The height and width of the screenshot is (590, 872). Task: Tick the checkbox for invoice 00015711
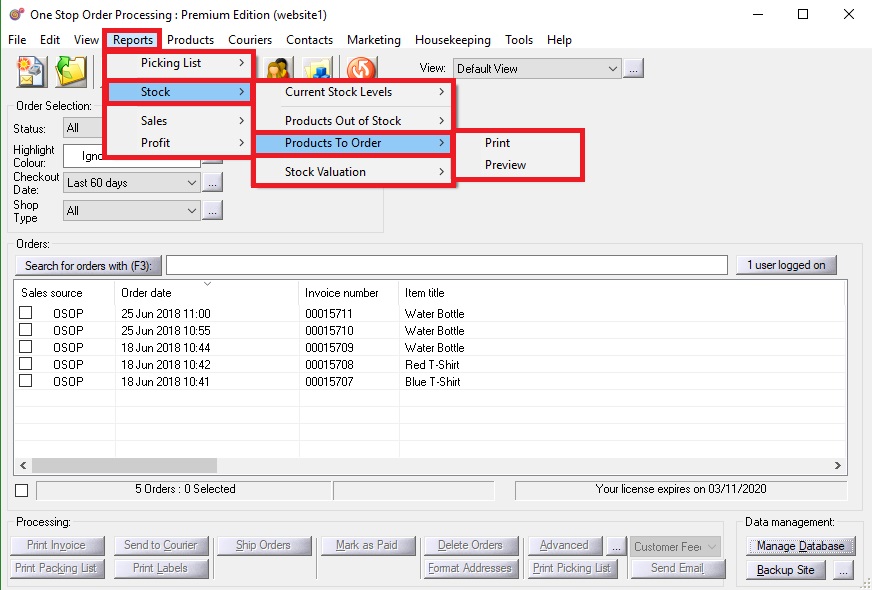tap(26, 313)
